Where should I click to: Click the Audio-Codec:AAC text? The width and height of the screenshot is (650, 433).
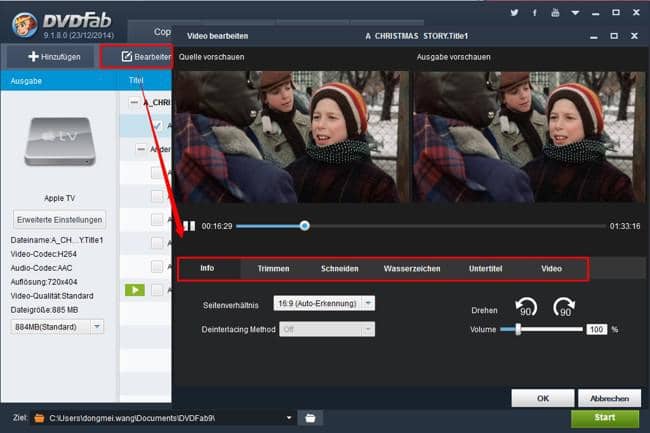[41, 268]
